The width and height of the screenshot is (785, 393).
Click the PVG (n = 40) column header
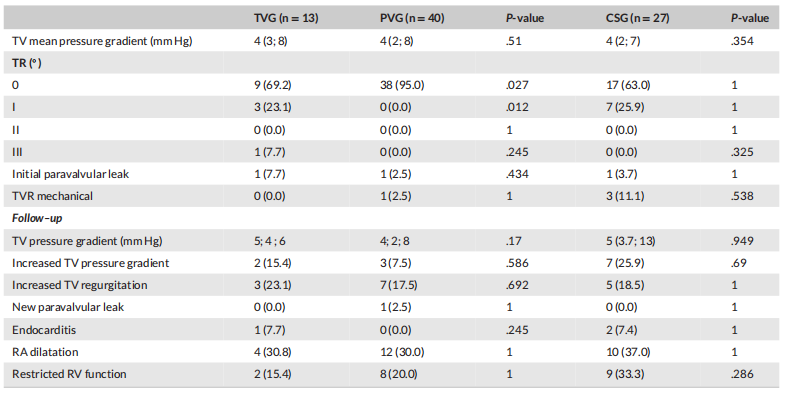point(412,19)
